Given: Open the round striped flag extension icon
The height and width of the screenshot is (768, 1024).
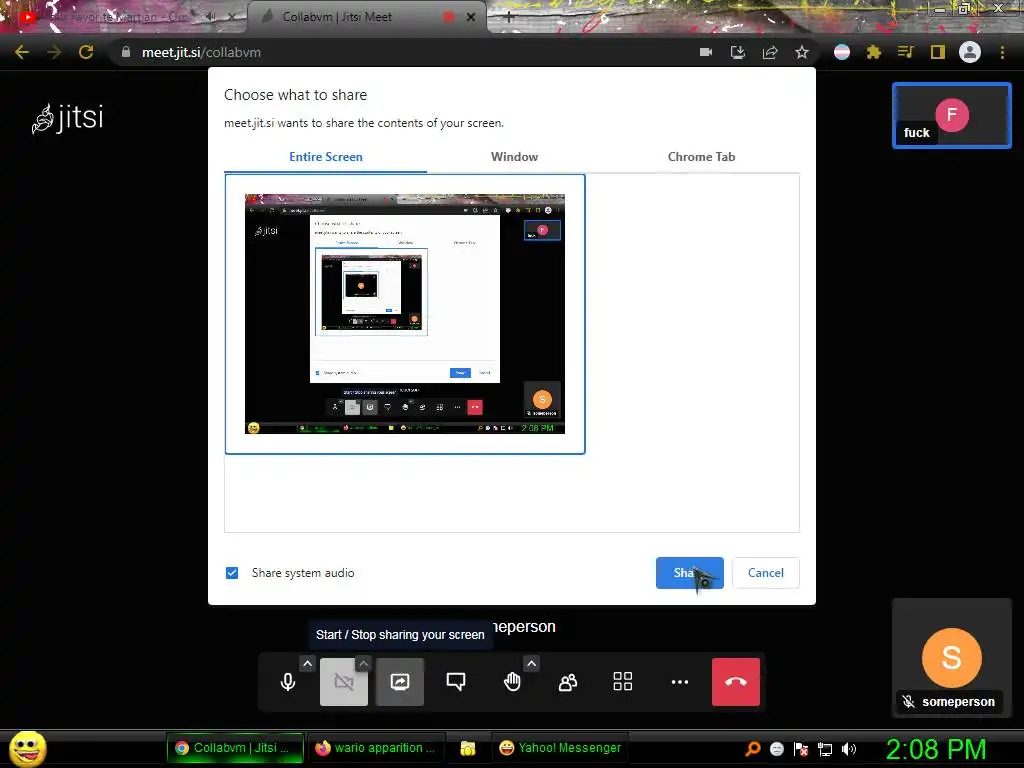Looking at the screenshot, I should coord(842,52).
